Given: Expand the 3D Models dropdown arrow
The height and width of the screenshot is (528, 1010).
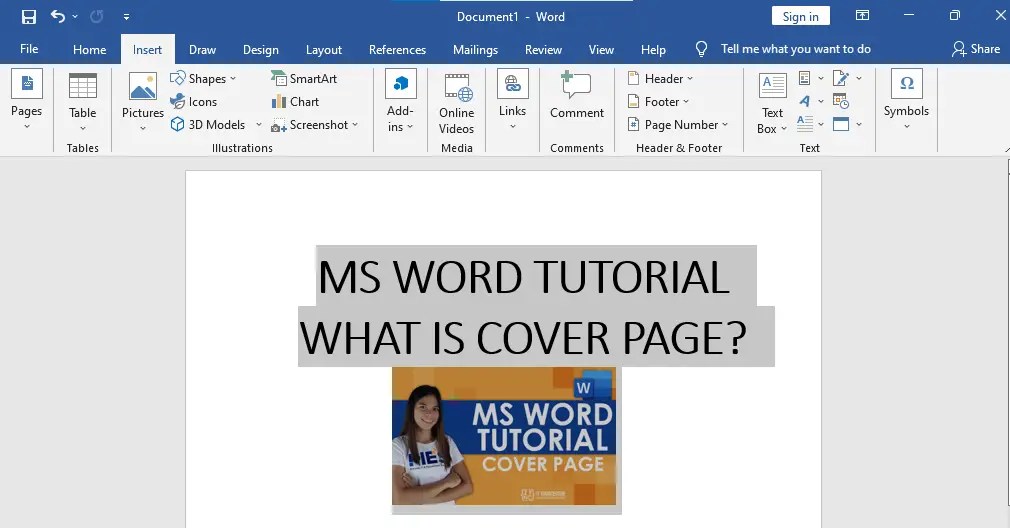Looking at the screenshot, I should pos(259,125).
